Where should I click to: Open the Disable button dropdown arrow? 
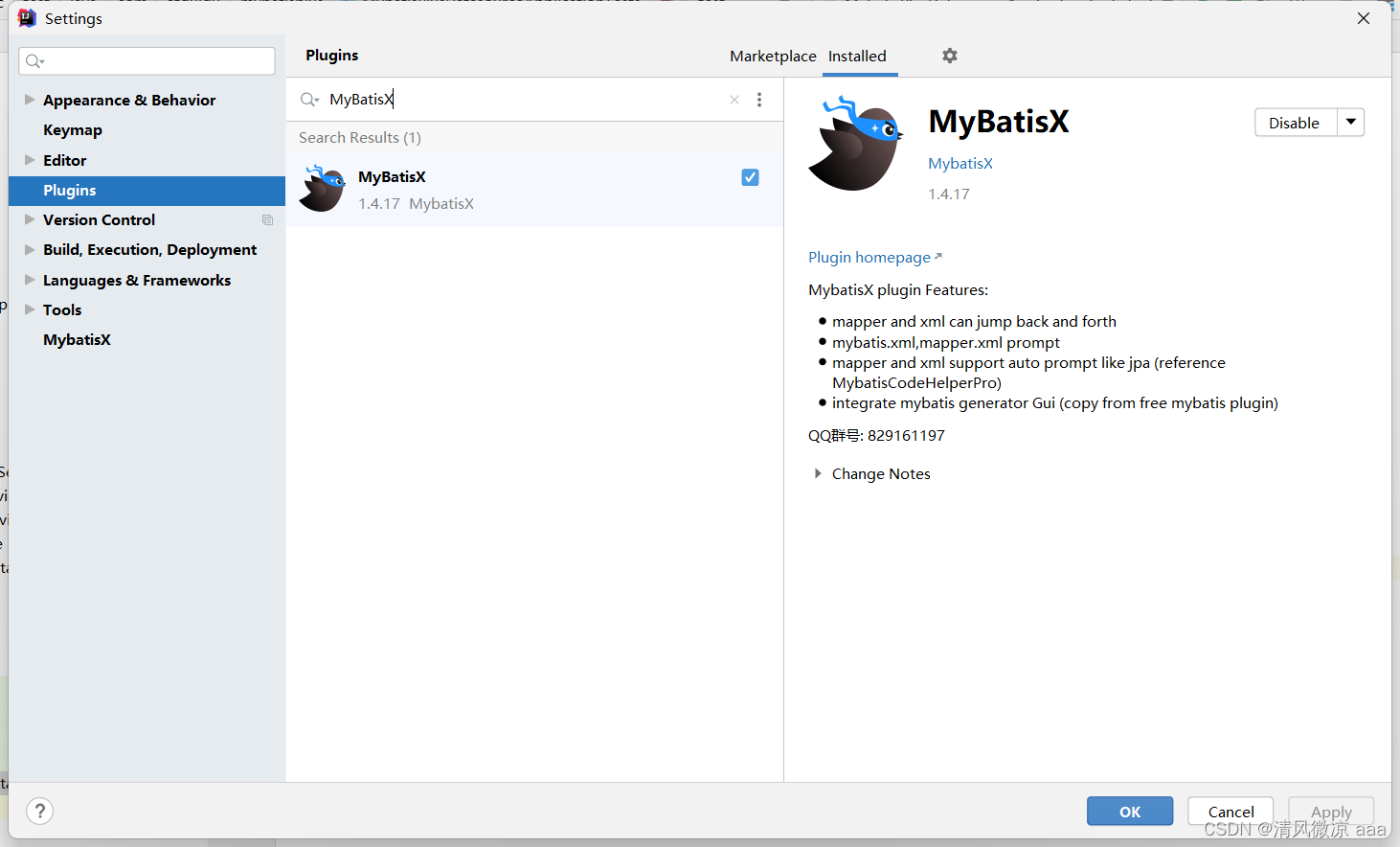[x=1350, y=122]
